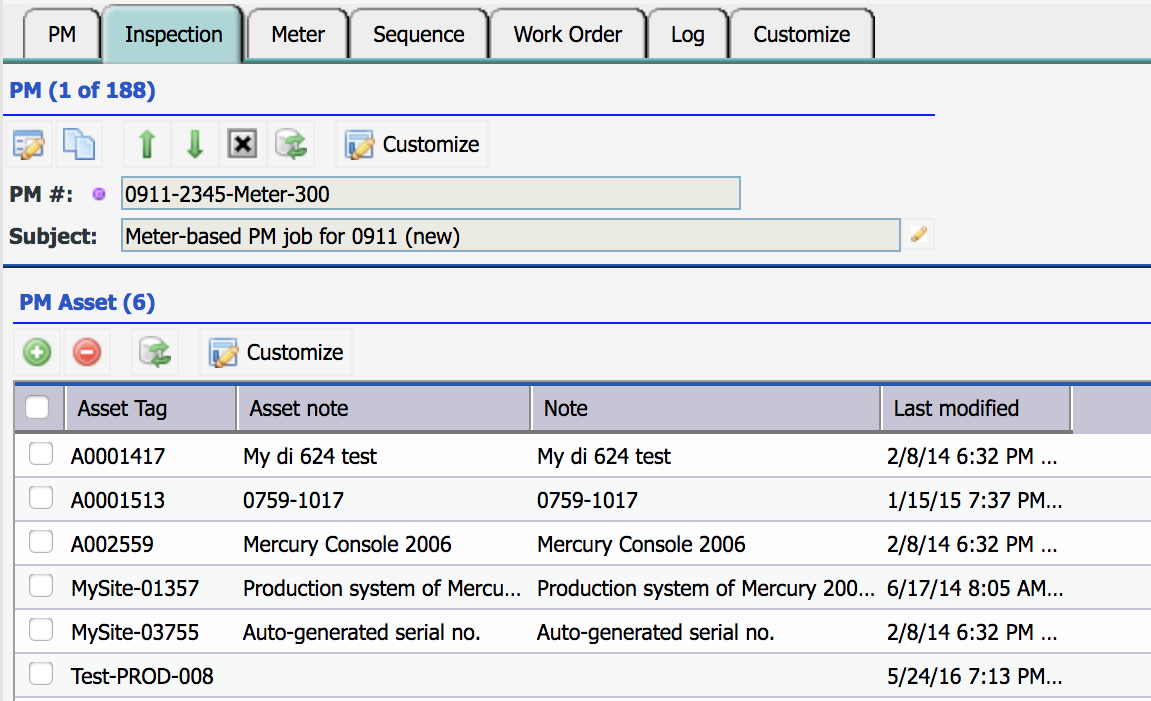Image resolution: width=1151 pixels, height=701 pixels.
Task: Click Last modified '1/15/15 7:37 PM...'
Action: 975,501
